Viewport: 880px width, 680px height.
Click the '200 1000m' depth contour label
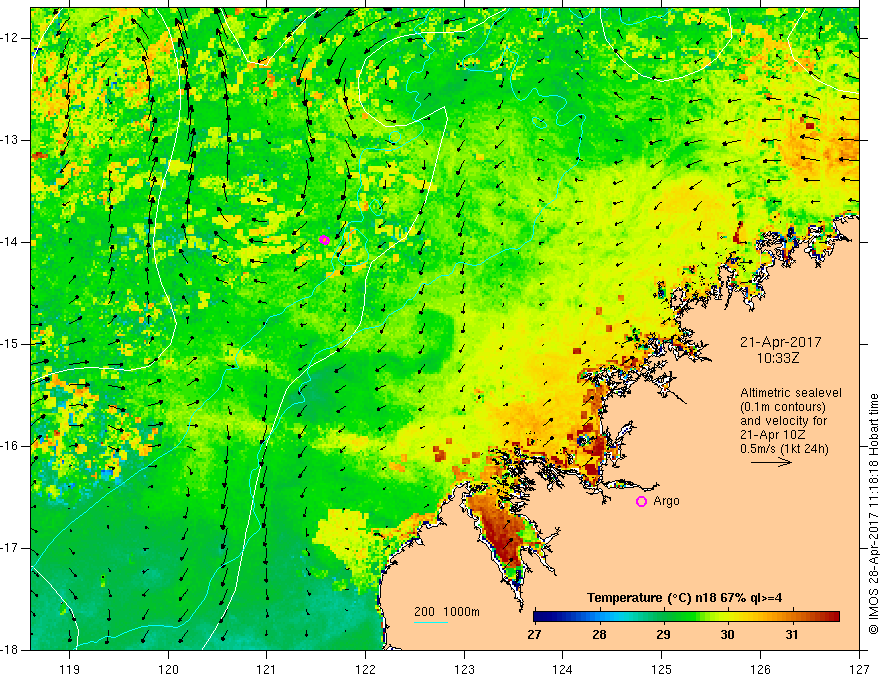point(447,612)
